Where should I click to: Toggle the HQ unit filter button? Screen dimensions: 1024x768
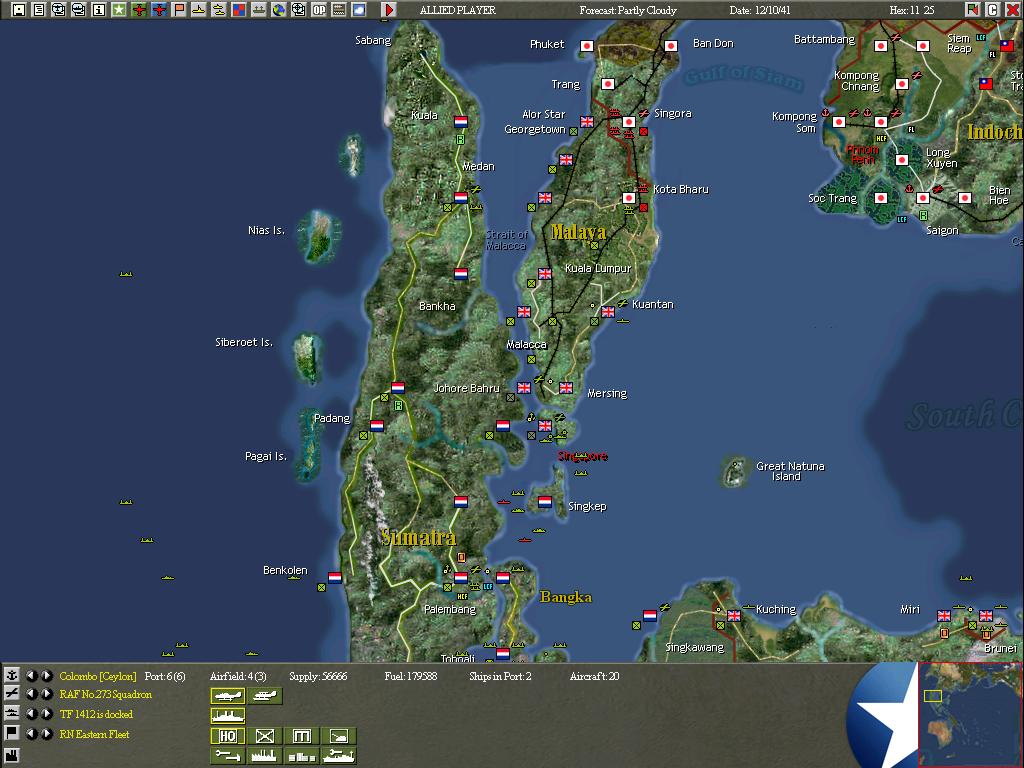coord(228,736)
